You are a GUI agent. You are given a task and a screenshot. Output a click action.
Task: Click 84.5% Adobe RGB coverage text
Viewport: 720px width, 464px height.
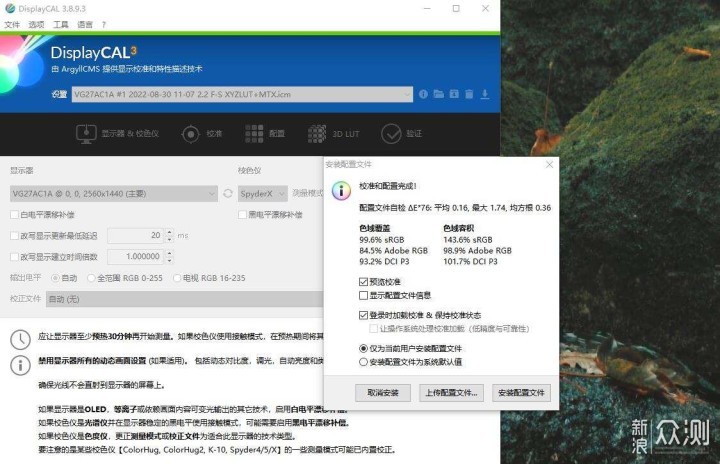pos(394,251)
